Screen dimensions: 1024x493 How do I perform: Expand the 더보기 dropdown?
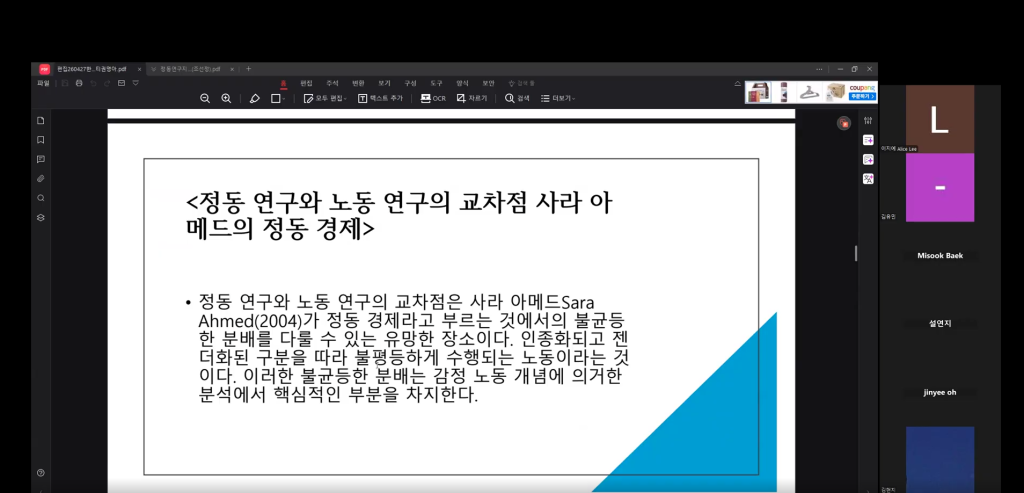click(558, 99)
